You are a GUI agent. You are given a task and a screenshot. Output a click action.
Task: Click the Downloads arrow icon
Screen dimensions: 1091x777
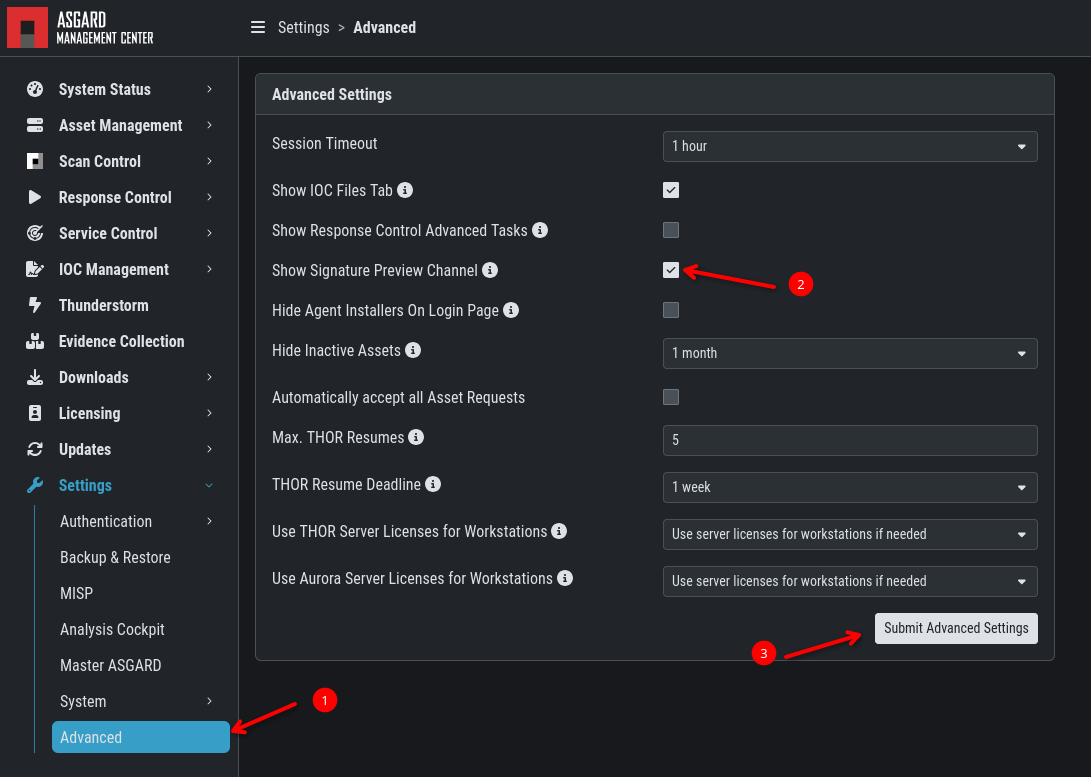click(x=35, y=377)
